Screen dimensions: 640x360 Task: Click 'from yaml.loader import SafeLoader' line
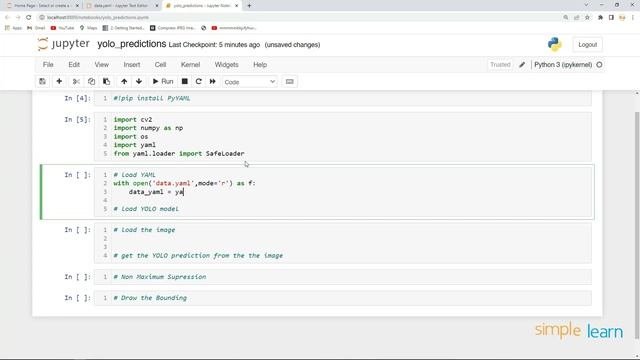pos(179,153)
